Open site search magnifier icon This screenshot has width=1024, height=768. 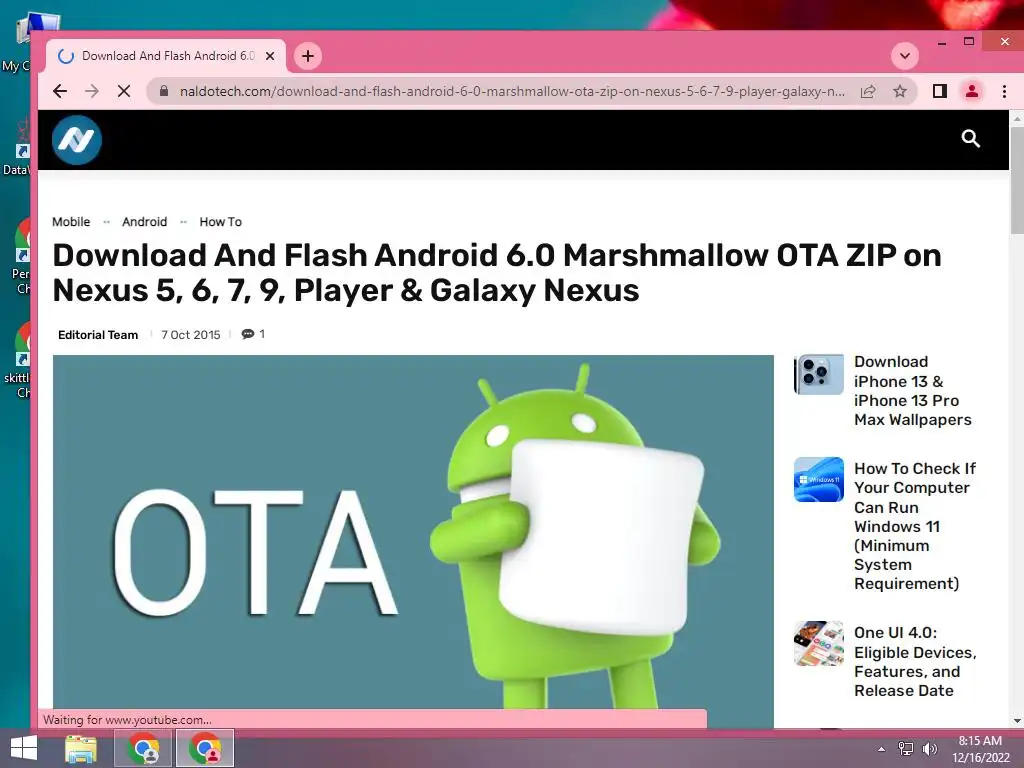coord(970,138)
